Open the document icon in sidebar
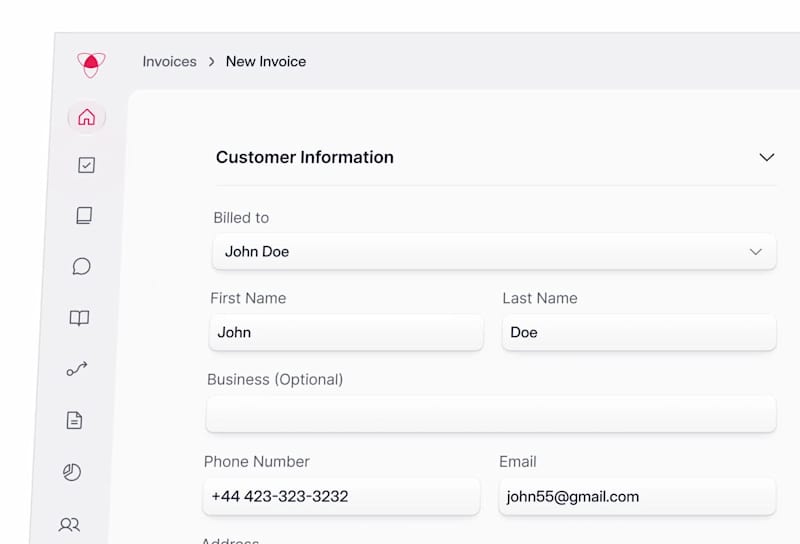Screen dimensions: 800x544 pos(74,421)
